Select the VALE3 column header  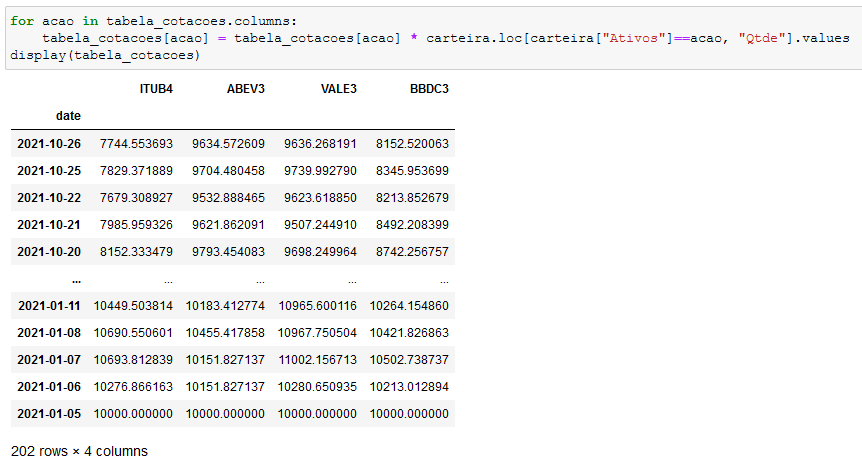coord(339,89)
